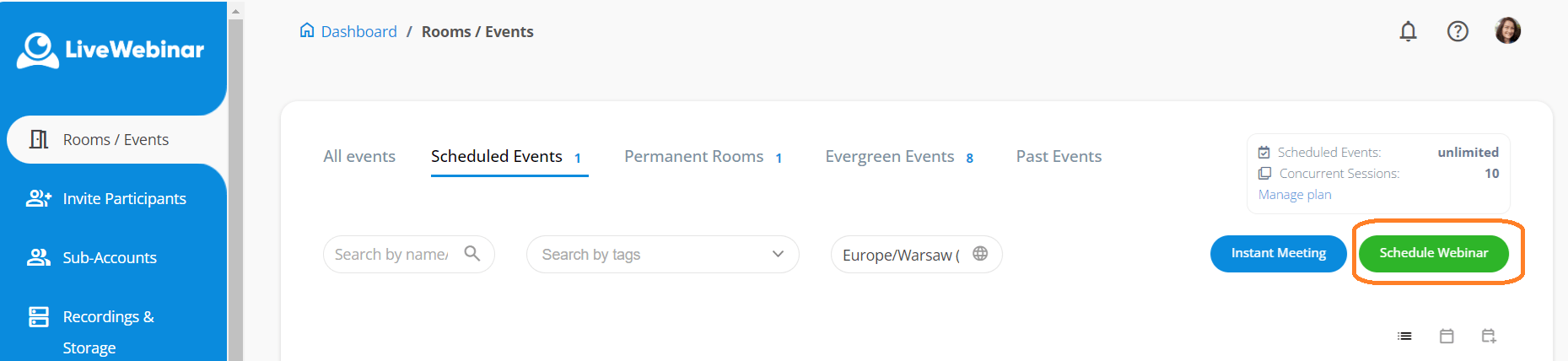
Task: Click the timezone globe icon
Action: coord(980,254)
